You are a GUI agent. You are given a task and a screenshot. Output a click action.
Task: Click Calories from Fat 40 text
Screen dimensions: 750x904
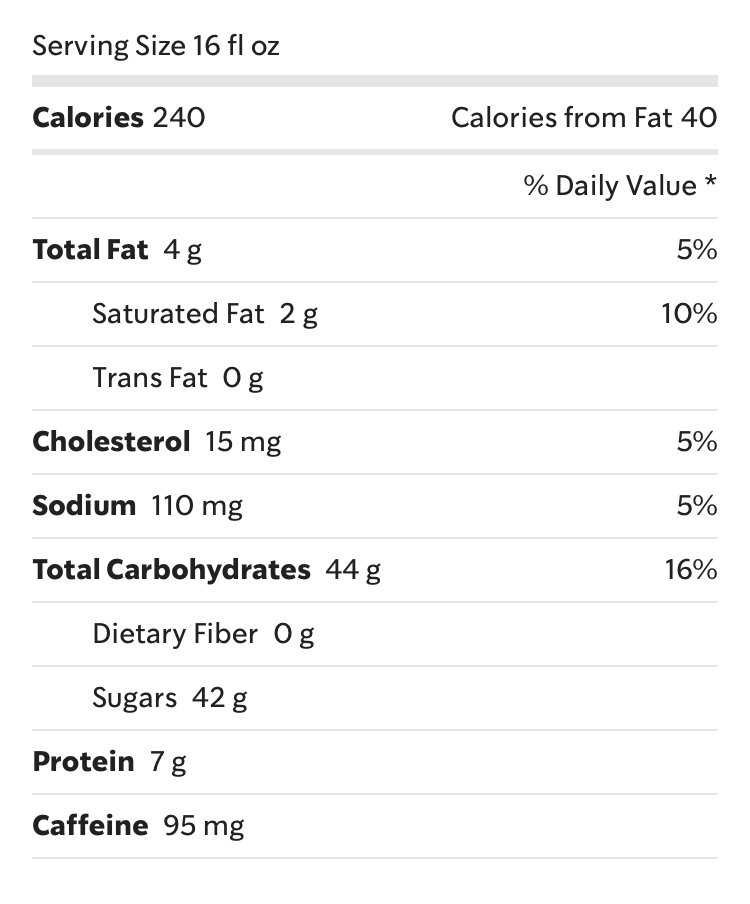[x=584, y=118]
